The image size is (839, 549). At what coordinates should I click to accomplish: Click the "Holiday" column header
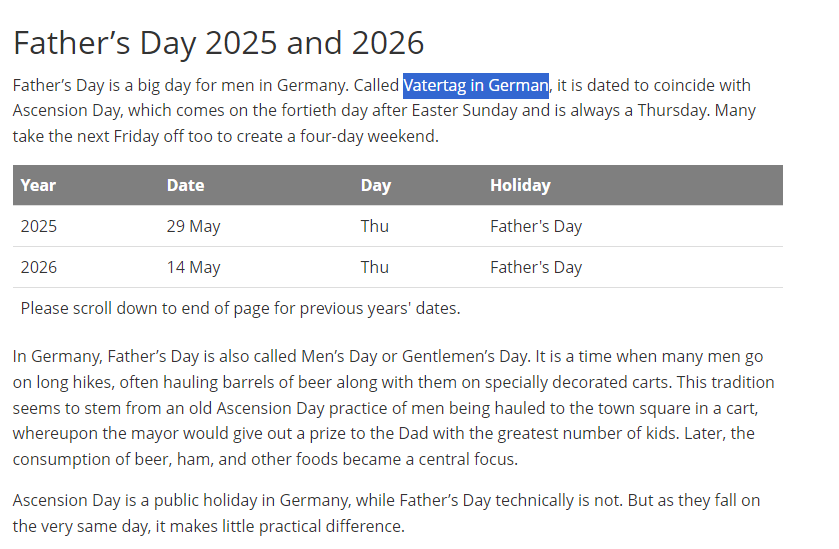[x=520, y=185]
